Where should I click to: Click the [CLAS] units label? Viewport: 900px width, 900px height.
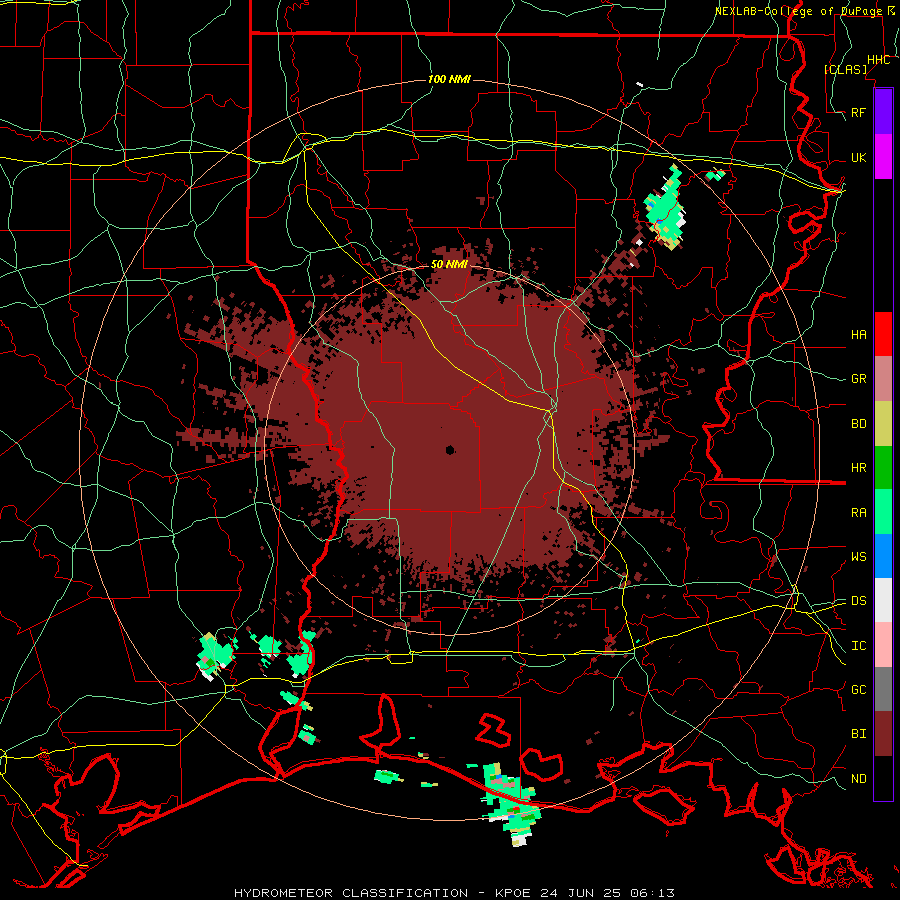[845, 70]
